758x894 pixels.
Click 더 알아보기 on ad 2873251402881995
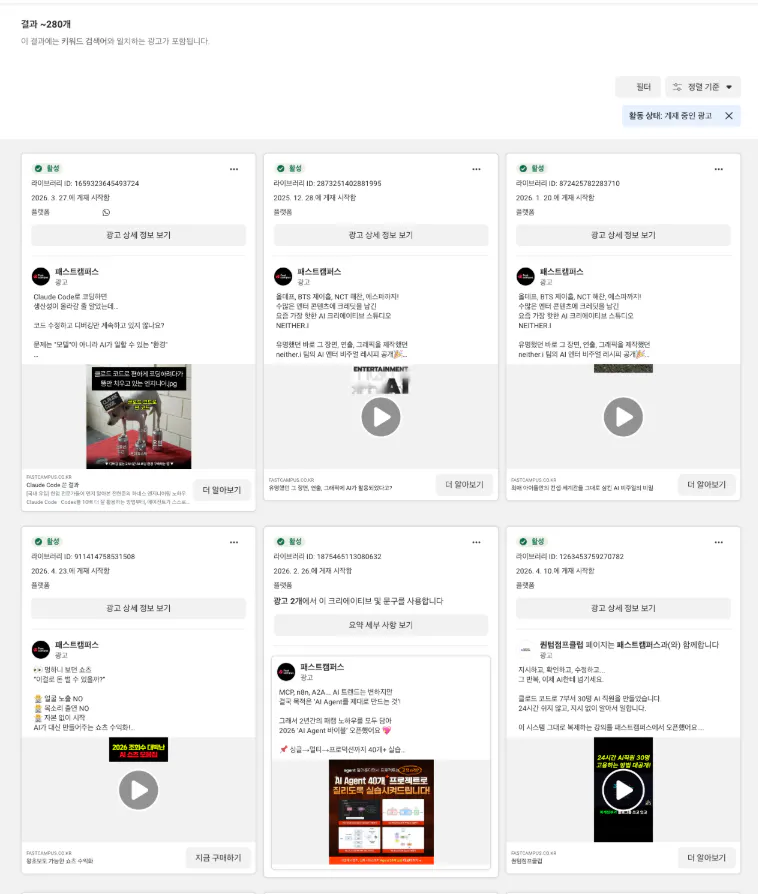464,485
